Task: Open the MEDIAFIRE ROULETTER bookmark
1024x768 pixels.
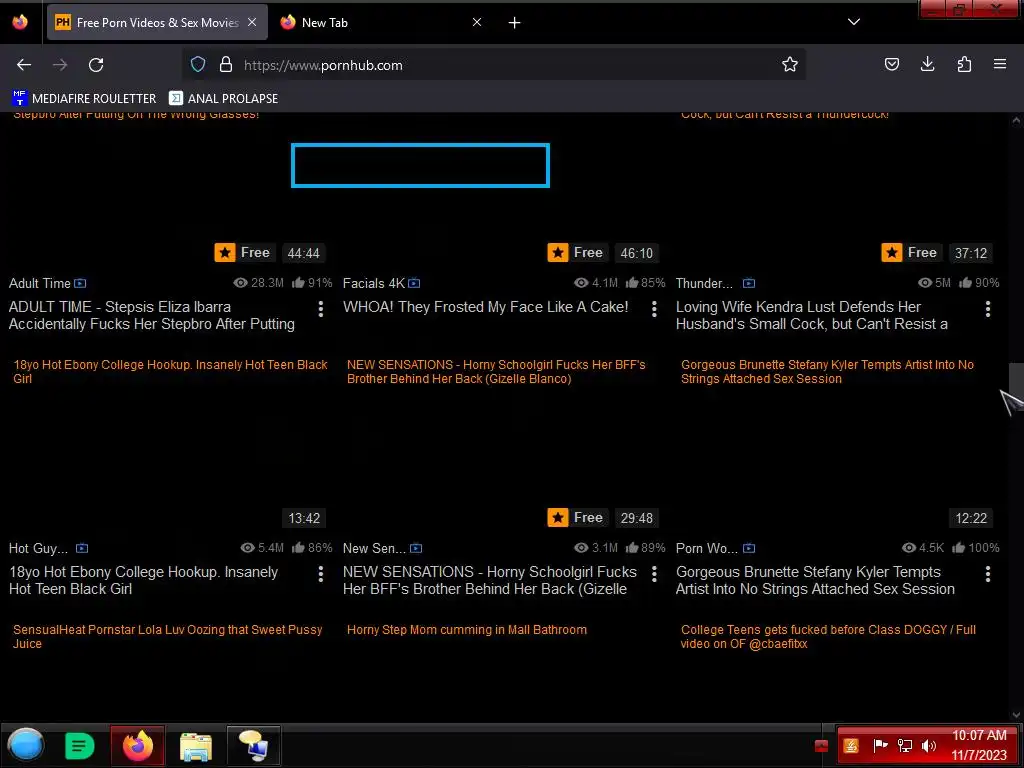Action: click(x=84, y=99)
